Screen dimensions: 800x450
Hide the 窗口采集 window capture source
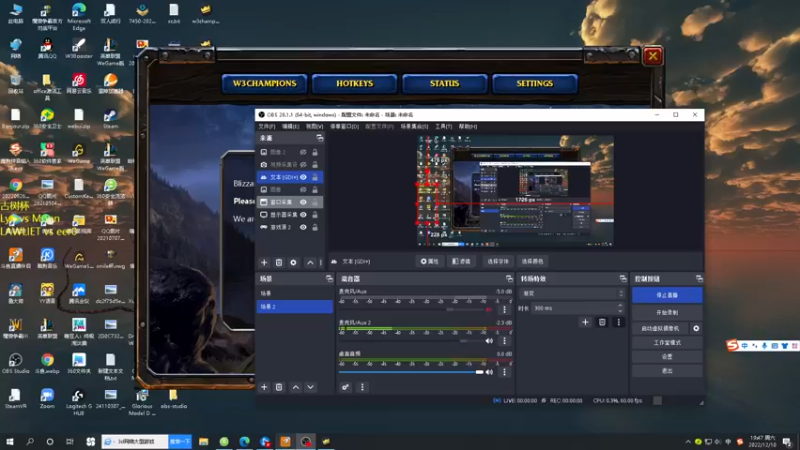coord(303,202)
